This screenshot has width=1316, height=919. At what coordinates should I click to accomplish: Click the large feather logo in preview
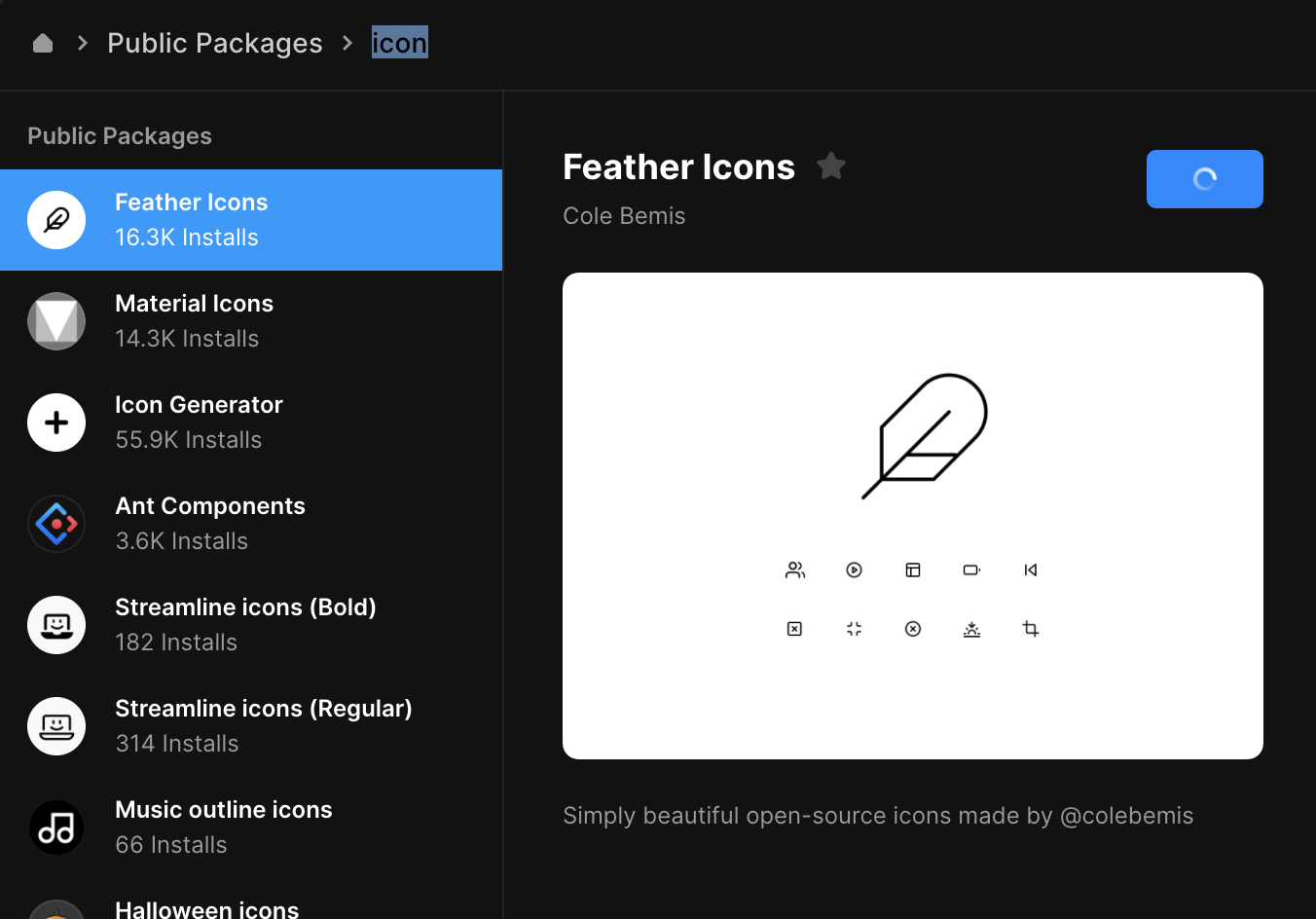coord(925,436)
